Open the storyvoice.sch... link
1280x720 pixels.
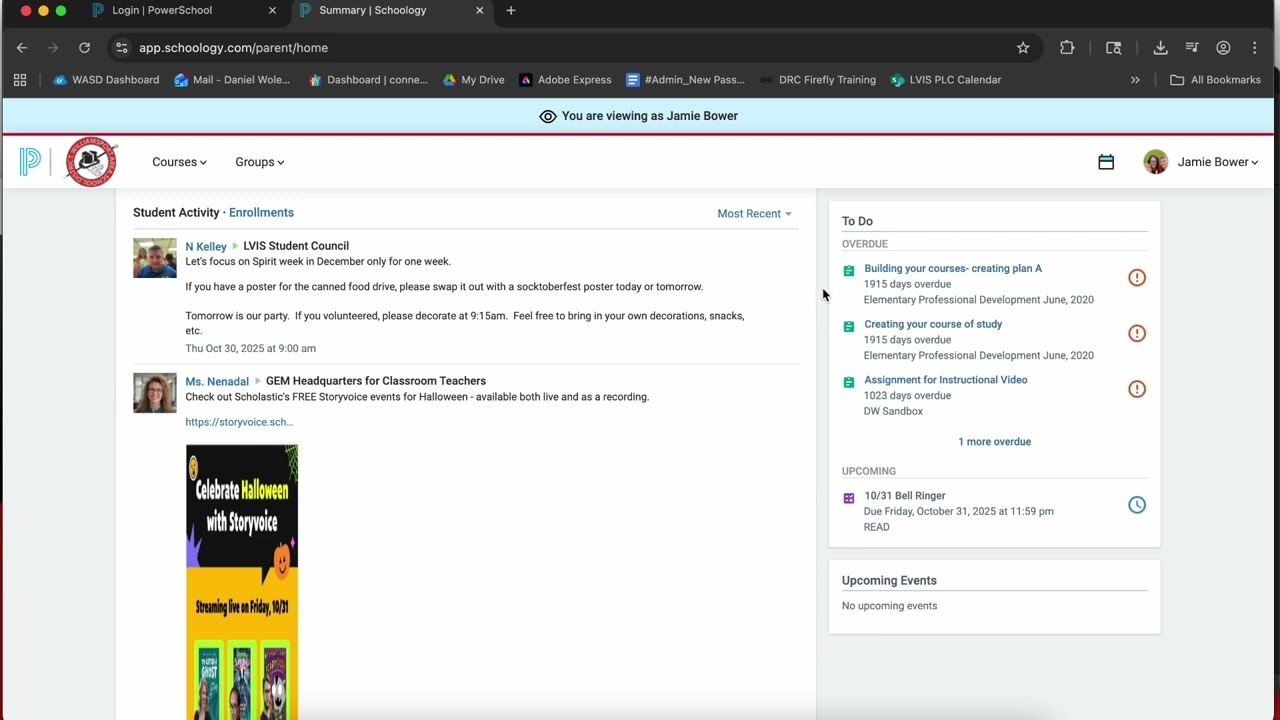pos(239,422)
